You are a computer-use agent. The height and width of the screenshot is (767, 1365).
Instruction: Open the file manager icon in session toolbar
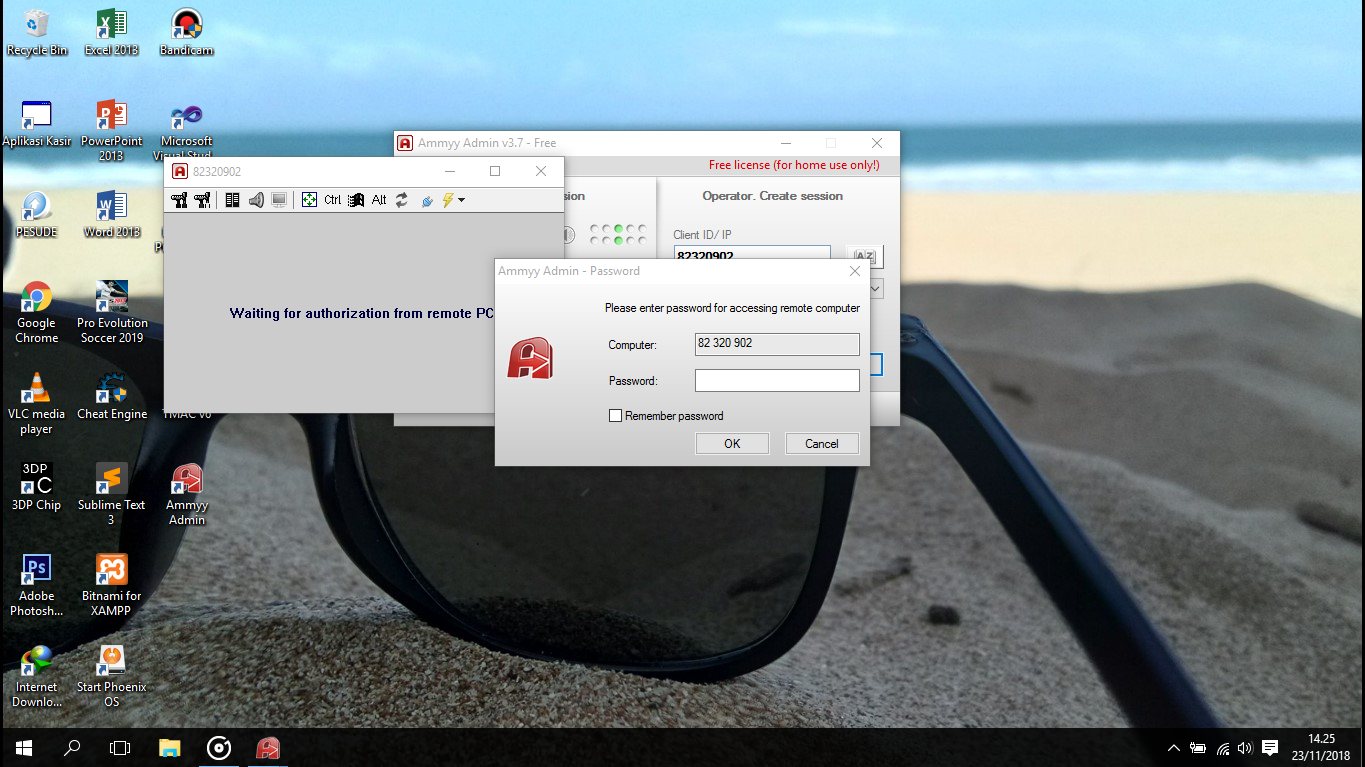[x=233, y=200]
